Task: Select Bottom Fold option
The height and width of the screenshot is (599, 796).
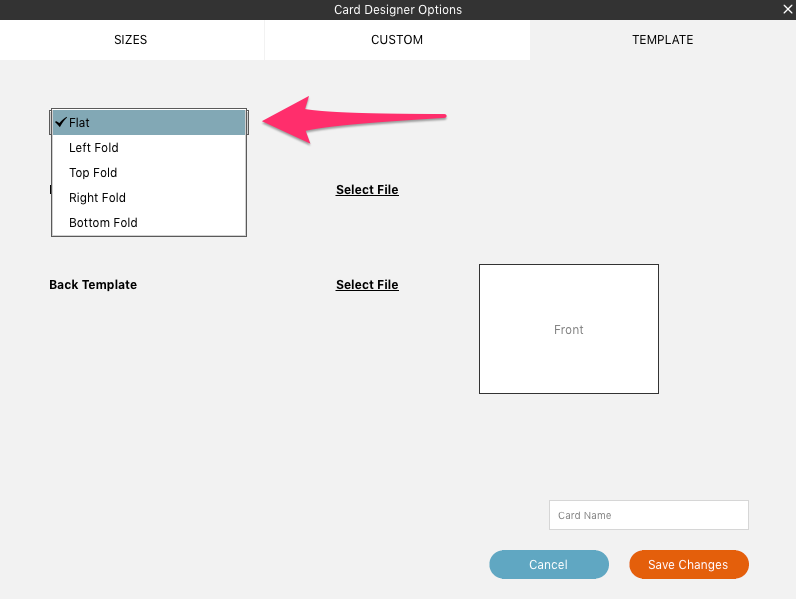Action: (x=149, y=222)
